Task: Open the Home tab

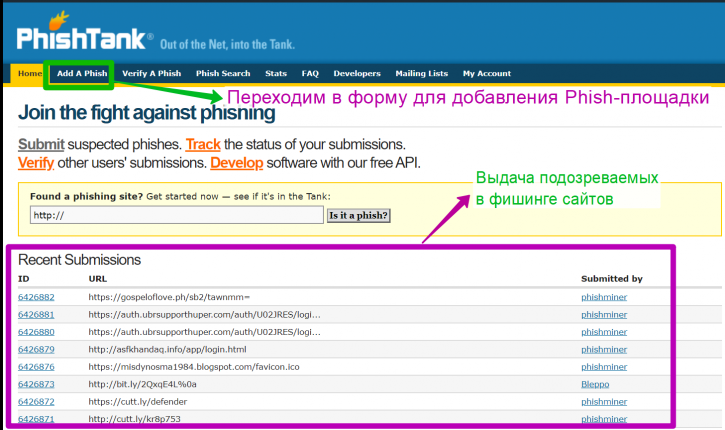Action: (30, 74)
